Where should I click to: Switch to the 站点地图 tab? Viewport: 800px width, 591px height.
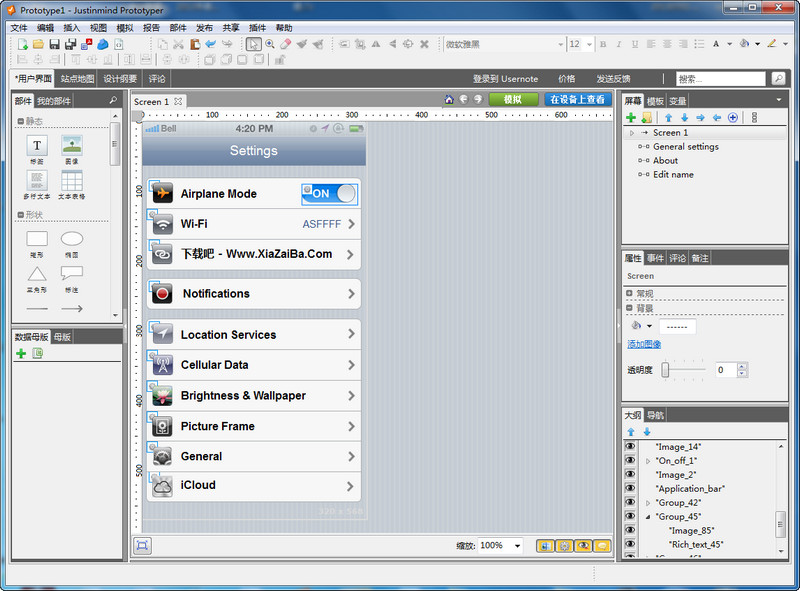[x=78, y=79]
